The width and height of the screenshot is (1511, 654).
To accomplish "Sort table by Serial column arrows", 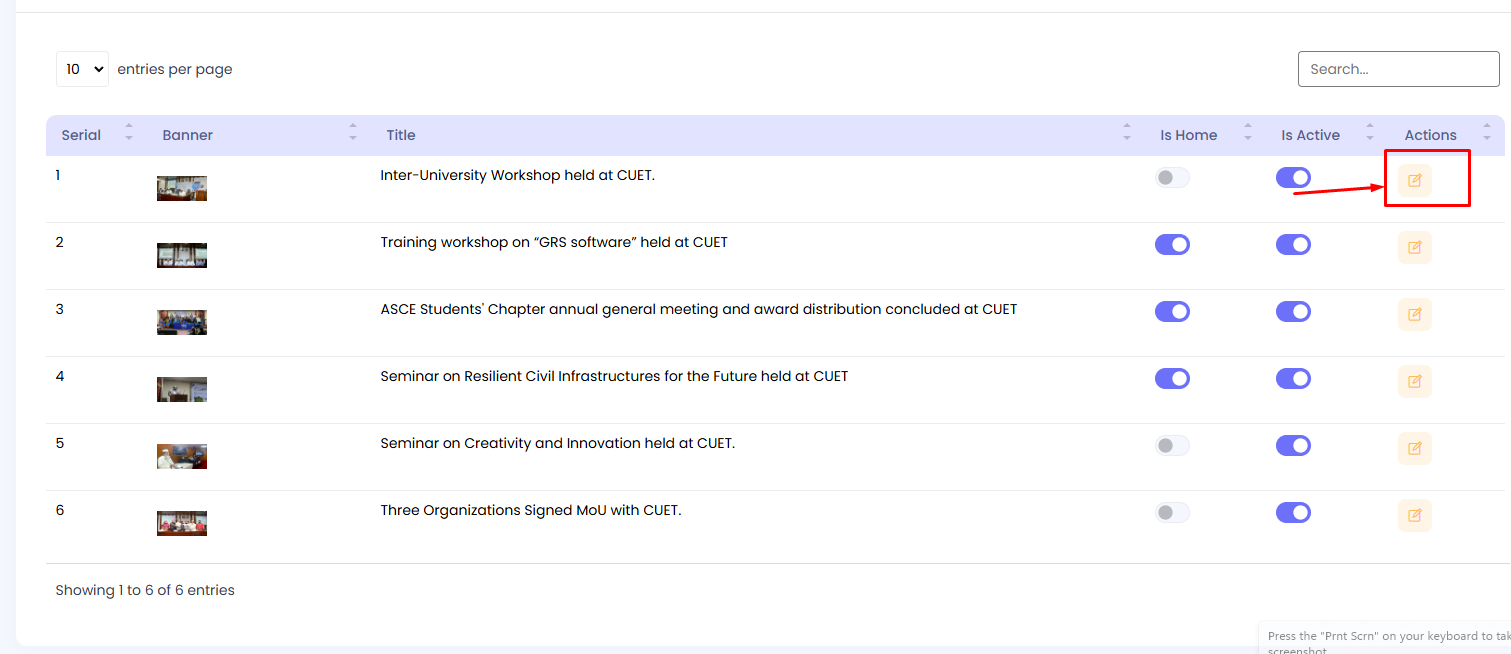I will point(129,135).
